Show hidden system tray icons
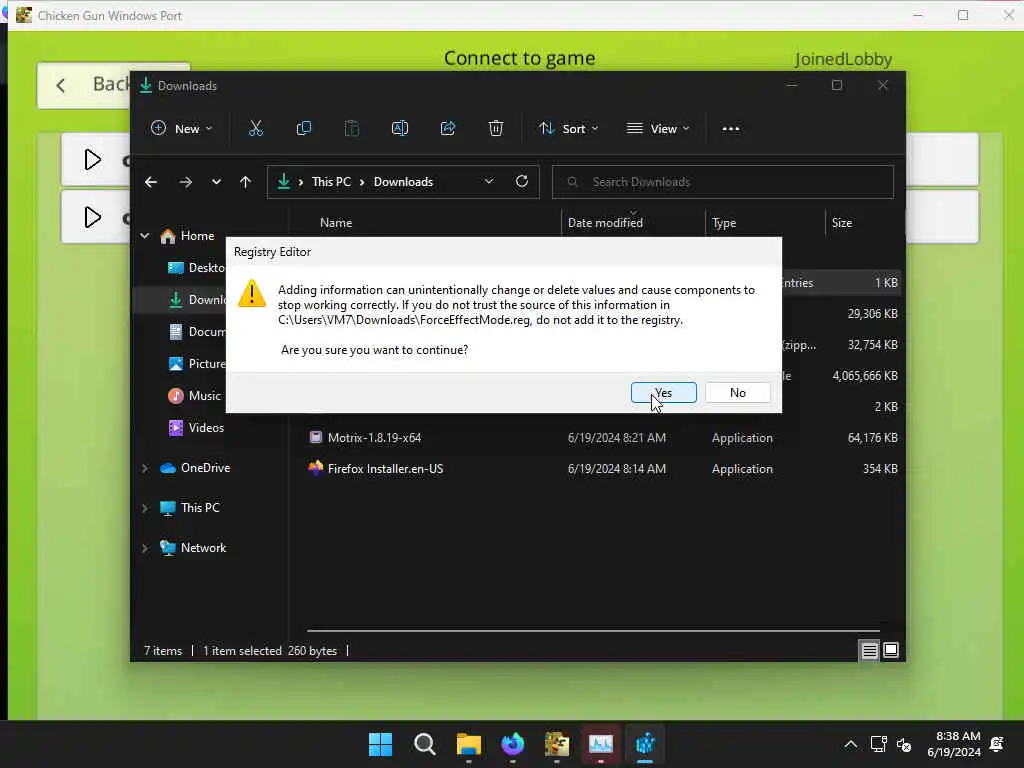Screen dimensions: 1024x768 [850, 744]
